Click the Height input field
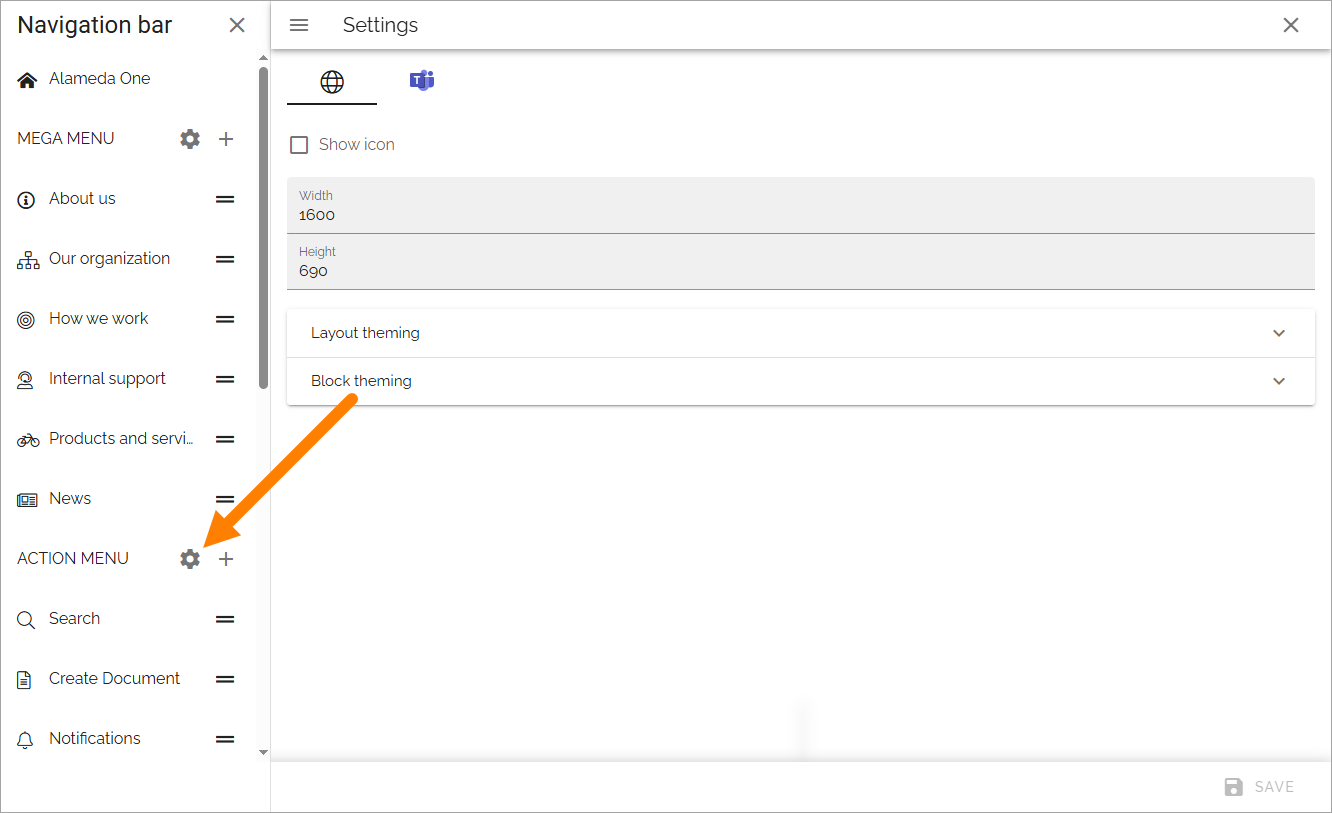Image resolution: width=1332 pixels, height=813 pixels. 800,262
